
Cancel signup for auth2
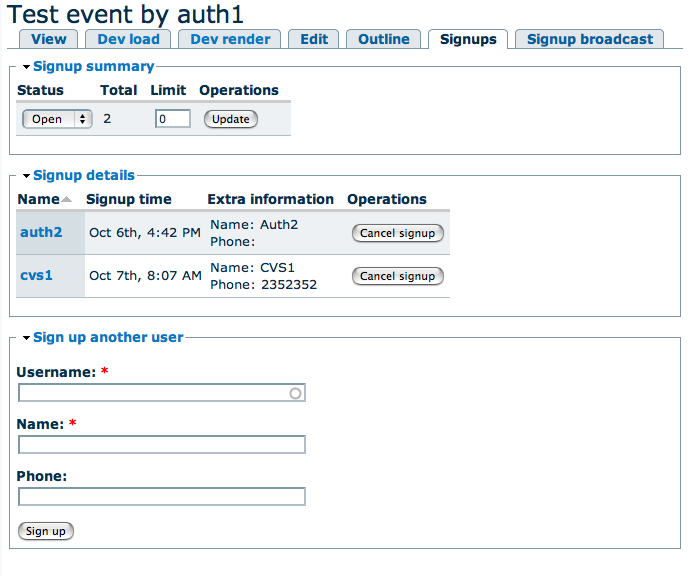(397, 233)
